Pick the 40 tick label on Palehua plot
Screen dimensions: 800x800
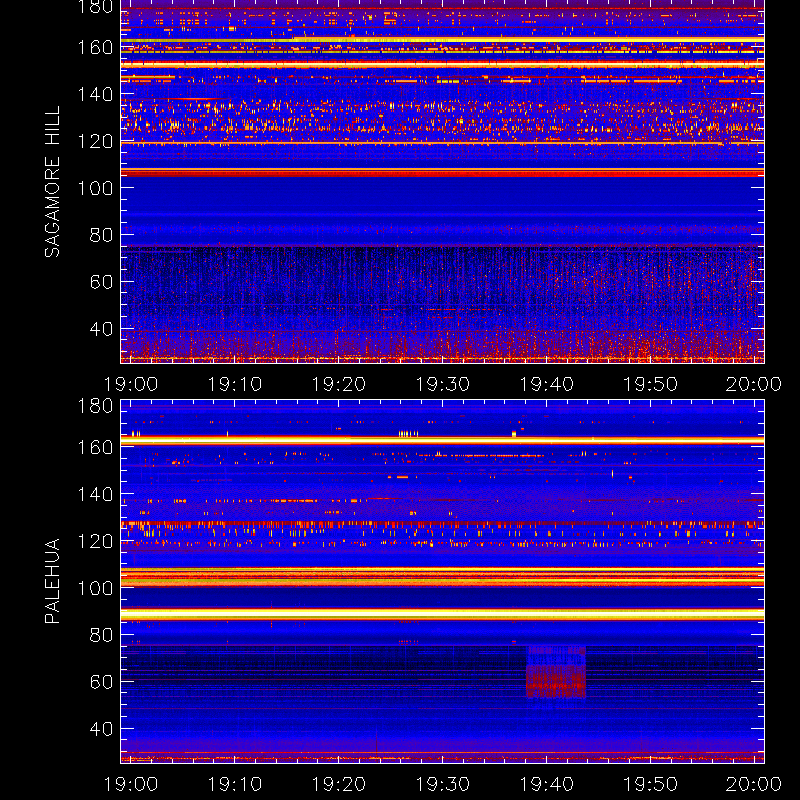[101, 729]
